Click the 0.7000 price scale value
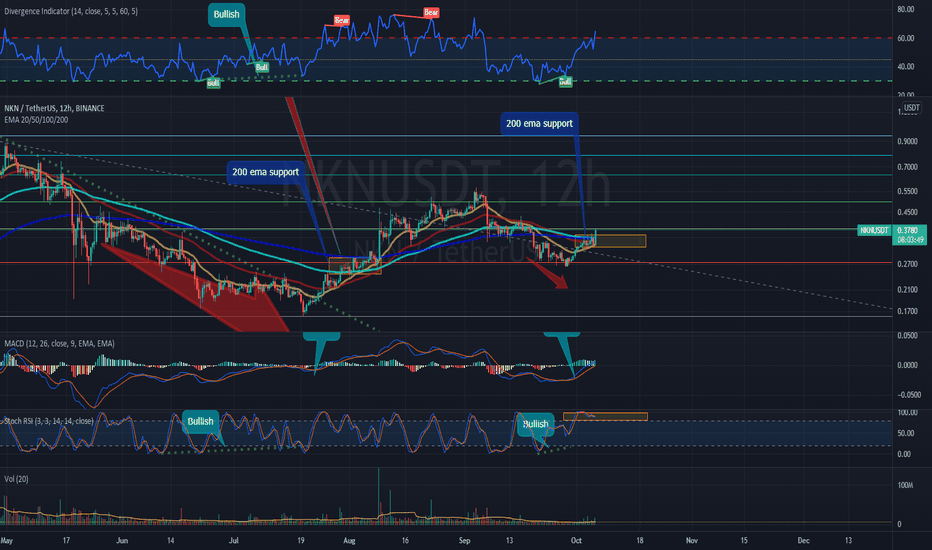 (x=908, y=167)
